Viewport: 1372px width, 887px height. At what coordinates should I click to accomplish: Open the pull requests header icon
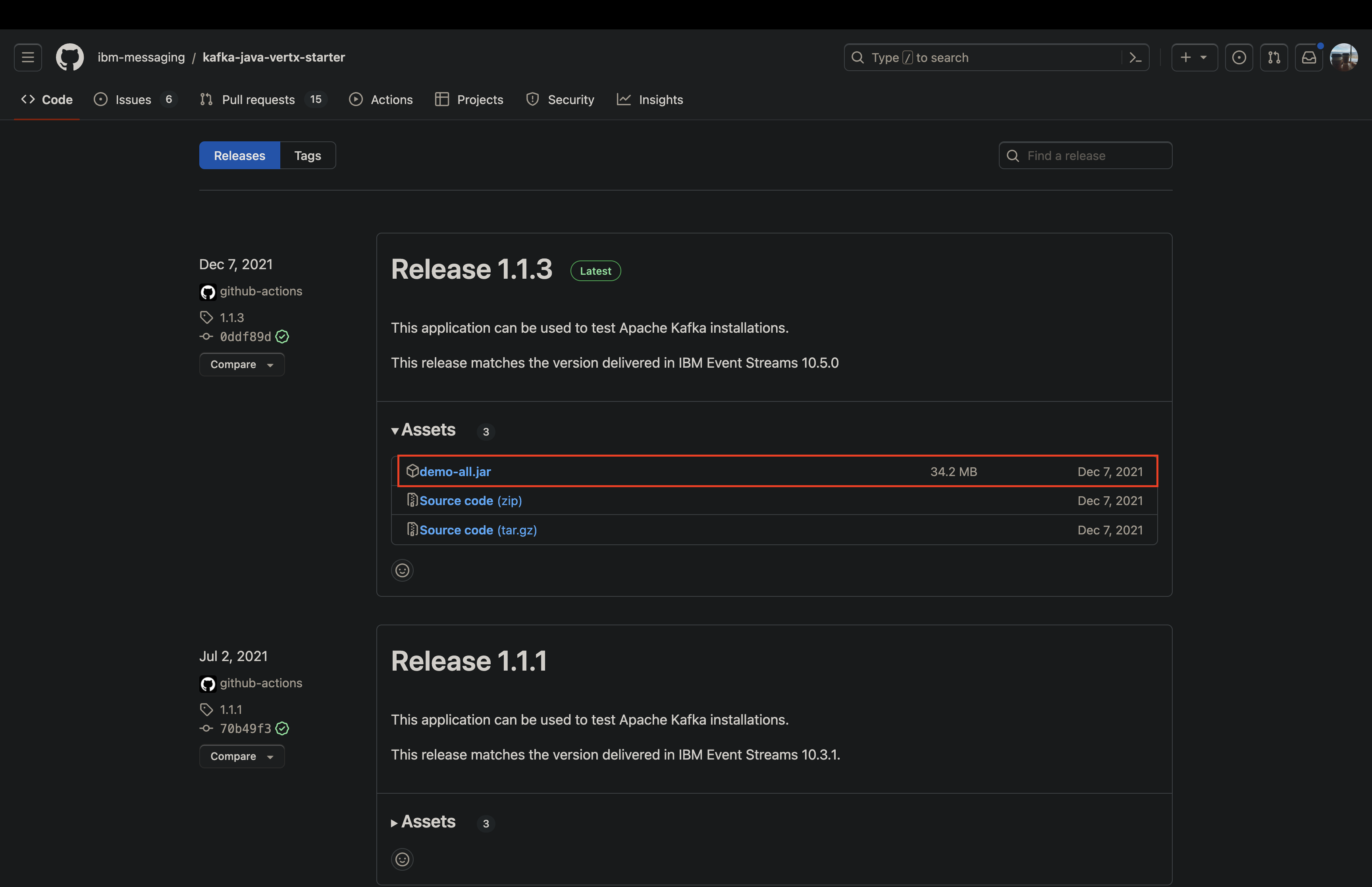(1274, 58)
